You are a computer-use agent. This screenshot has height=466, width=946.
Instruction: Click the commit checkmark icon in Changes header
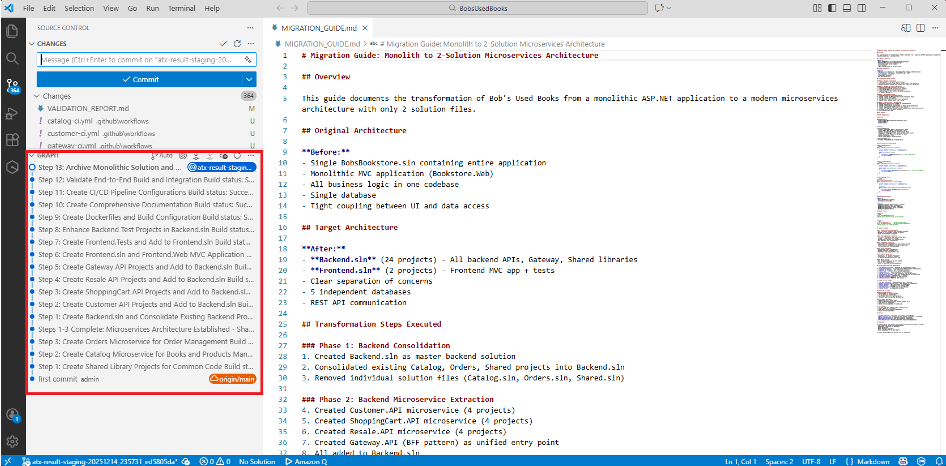(223, 43)
